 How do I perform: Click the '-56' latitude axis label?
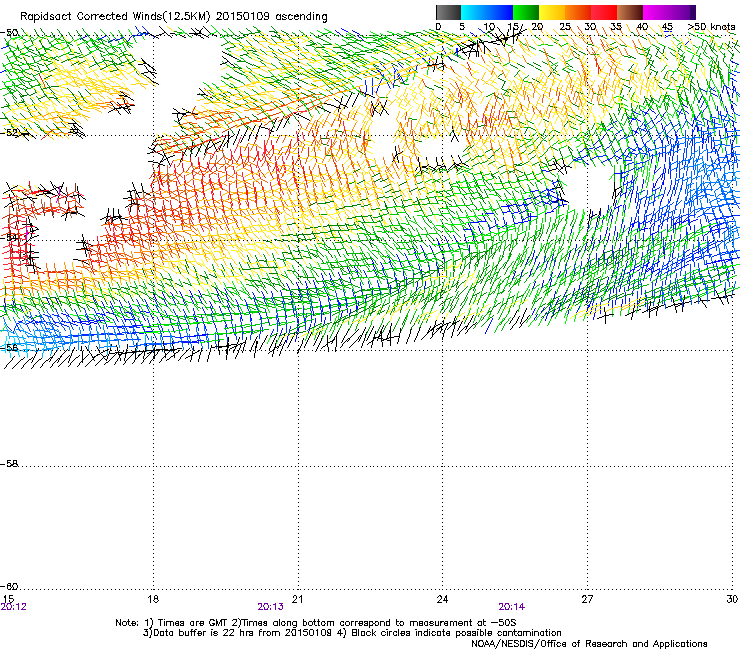(9, 348)
